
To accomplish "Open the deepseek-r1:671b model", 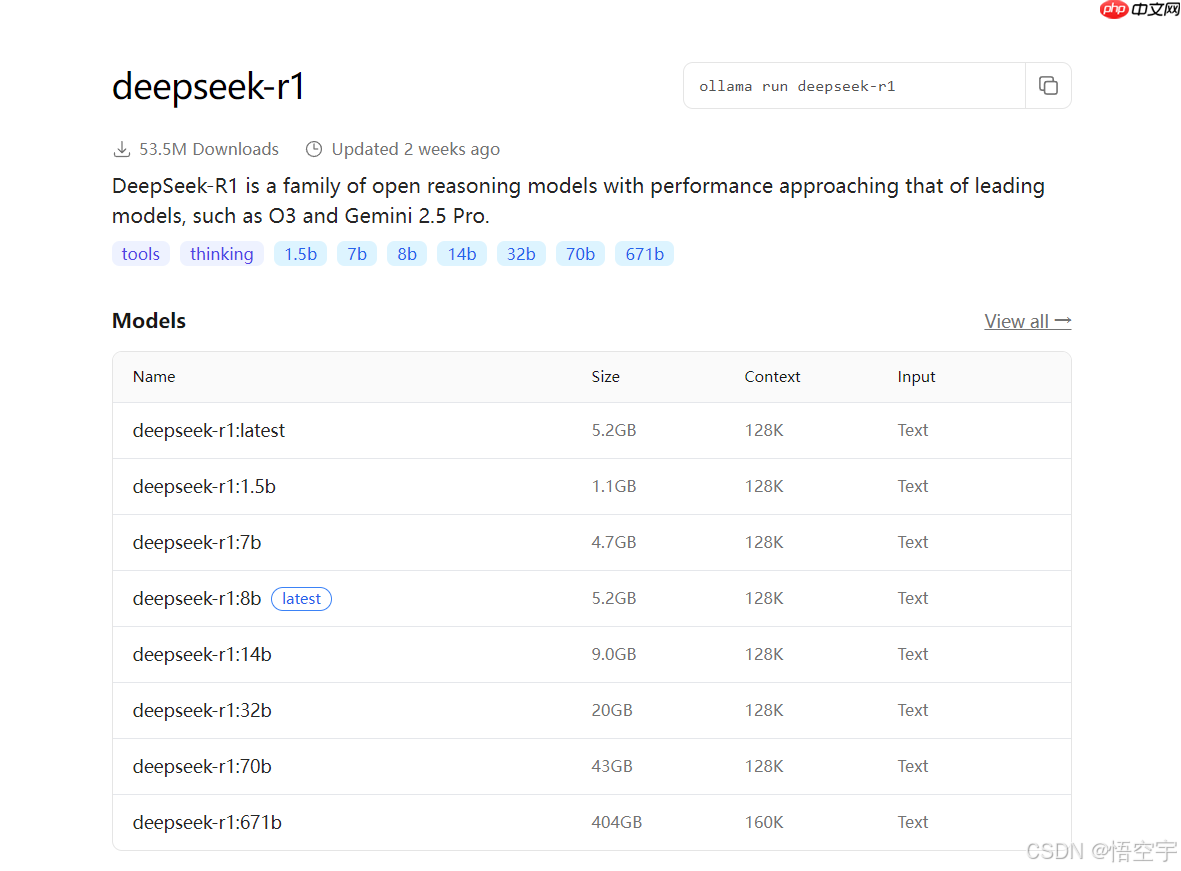I will coord(207,823).
